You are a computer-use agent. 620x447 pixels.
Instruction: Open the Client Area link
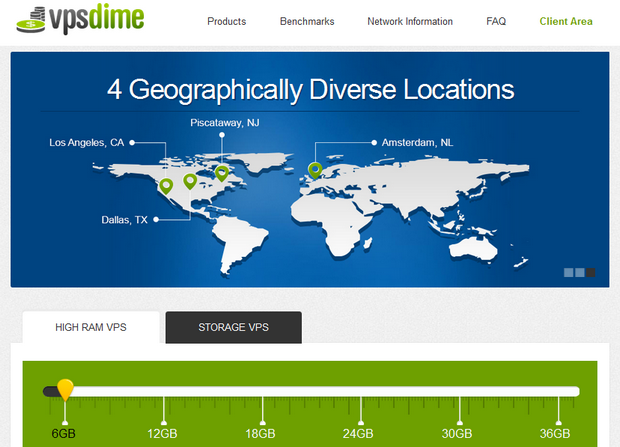click(x=566, y=21)
